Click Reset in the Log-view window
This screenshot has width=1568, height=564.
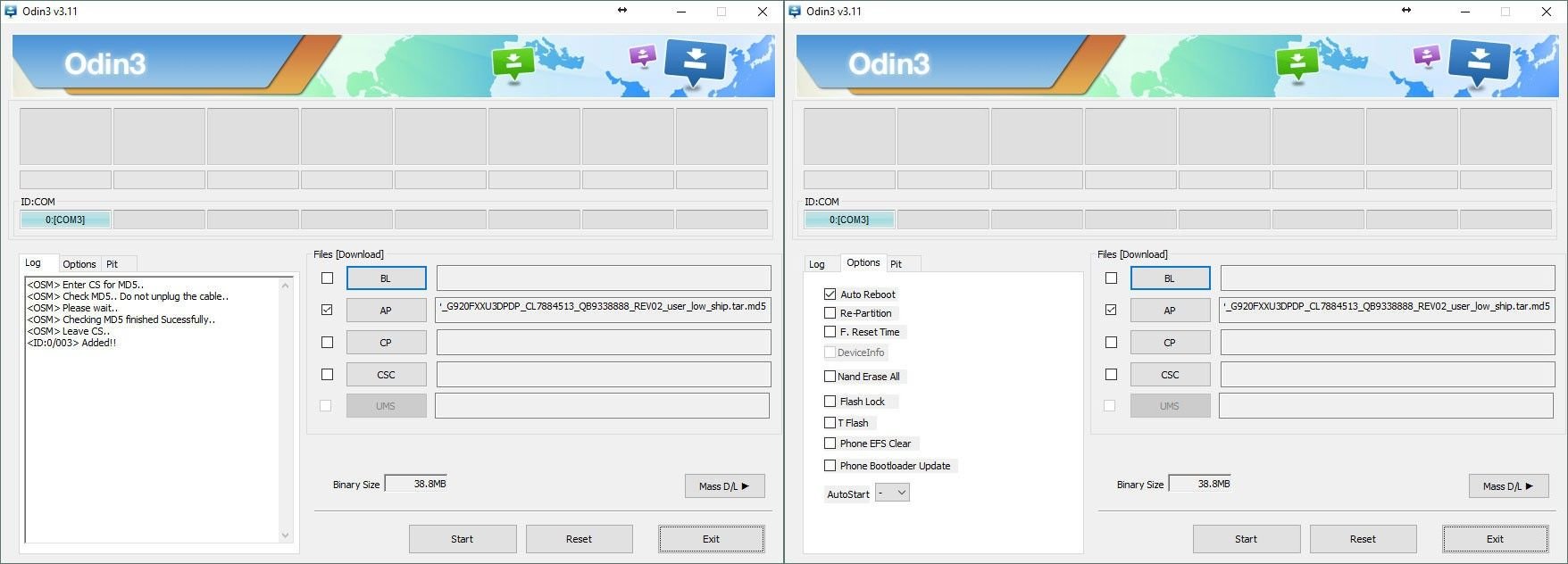pos(579,539)
